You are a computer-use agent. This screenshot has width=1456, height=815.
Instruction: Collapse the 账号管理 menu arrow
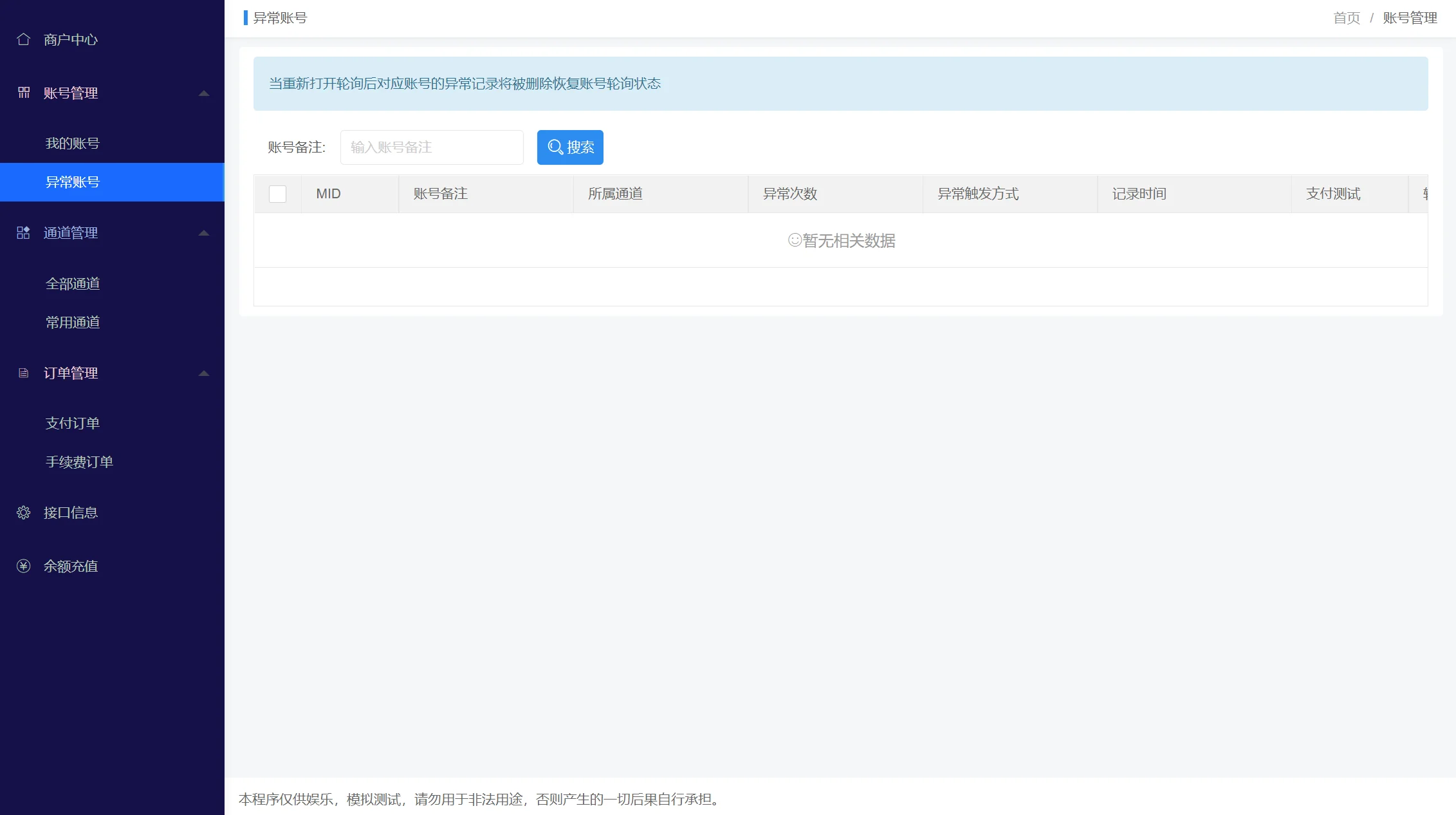point(204,93)
